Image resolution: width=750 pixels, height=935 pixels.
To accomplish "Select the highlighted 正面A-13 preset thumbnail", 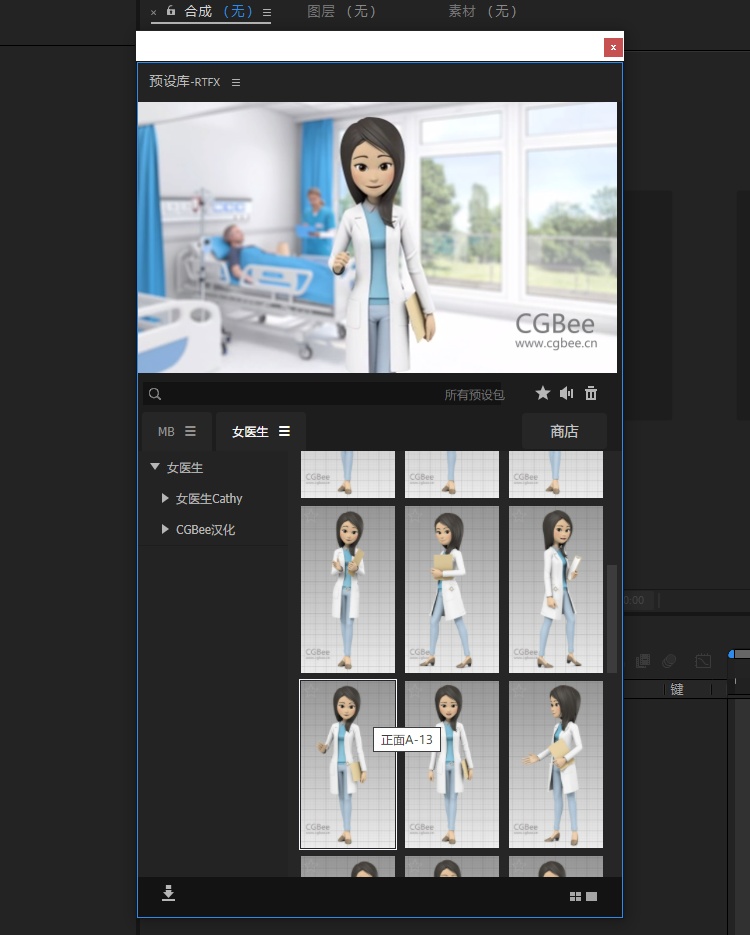I will pyautogui.click(x=348, y=764).
